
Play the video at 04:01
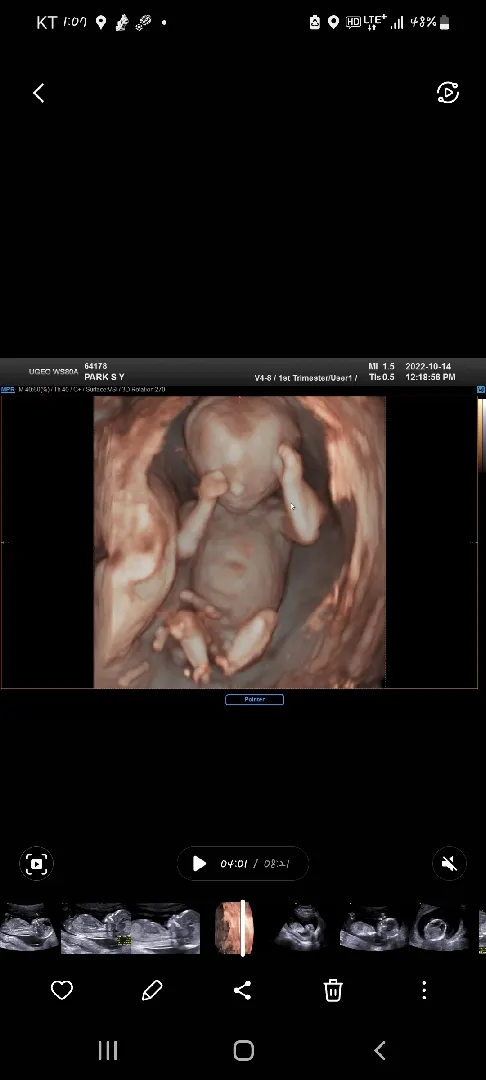[x=199, y=864]
